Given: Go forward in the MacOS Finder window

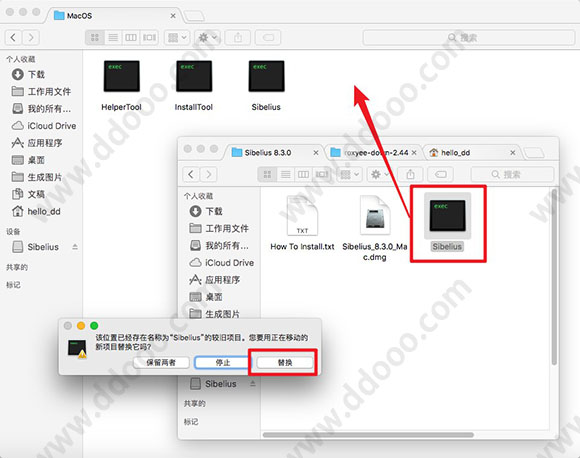Looking at the screenshot, I should (x=31, y=37).
